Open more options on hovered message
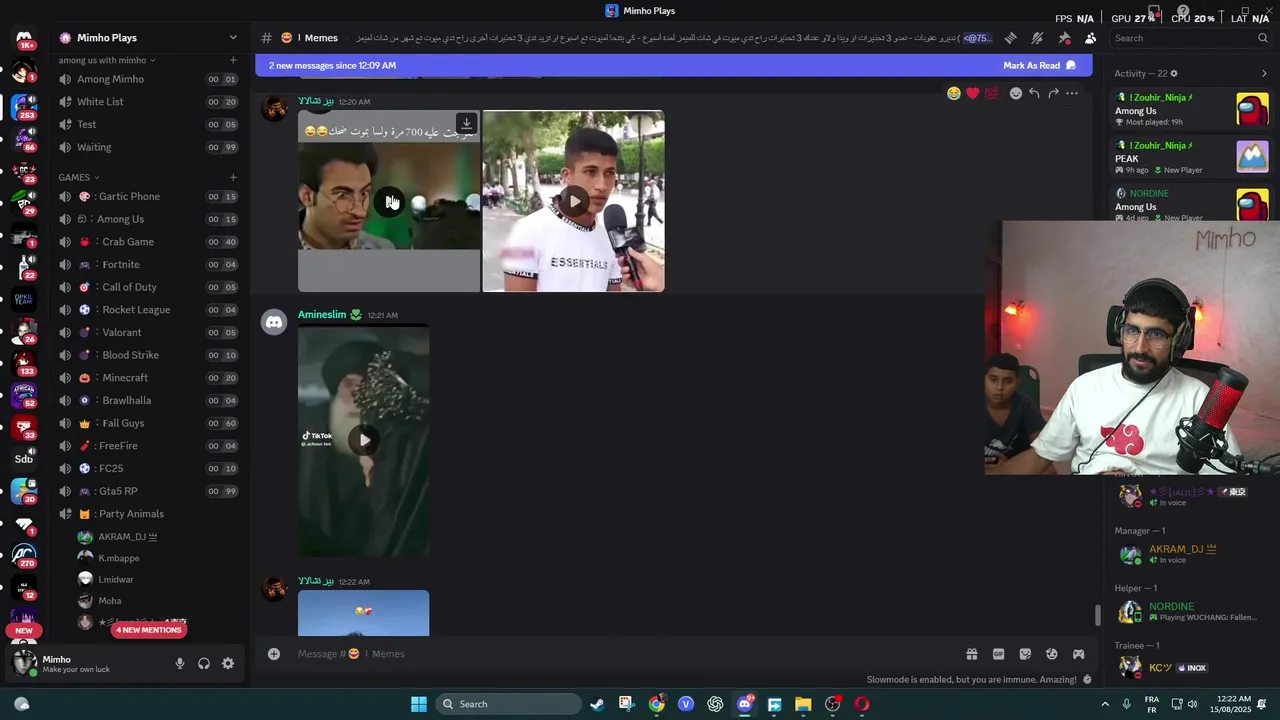Viewport: 1280px width, 720px height. pyautogui.click(x=1072, y=93)
